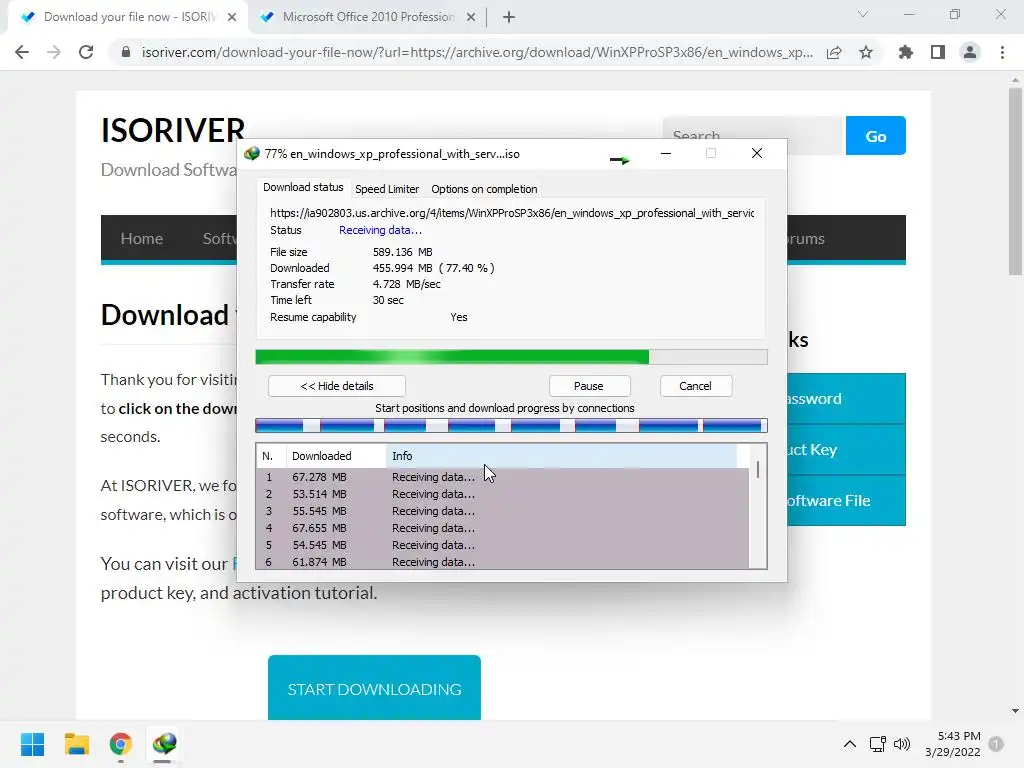The width and height of the screenshot is (1024, 768).
Task: Open the taskbar clock showing 5:43 PM
Action: pyautogui.click(x=953, y=744)
